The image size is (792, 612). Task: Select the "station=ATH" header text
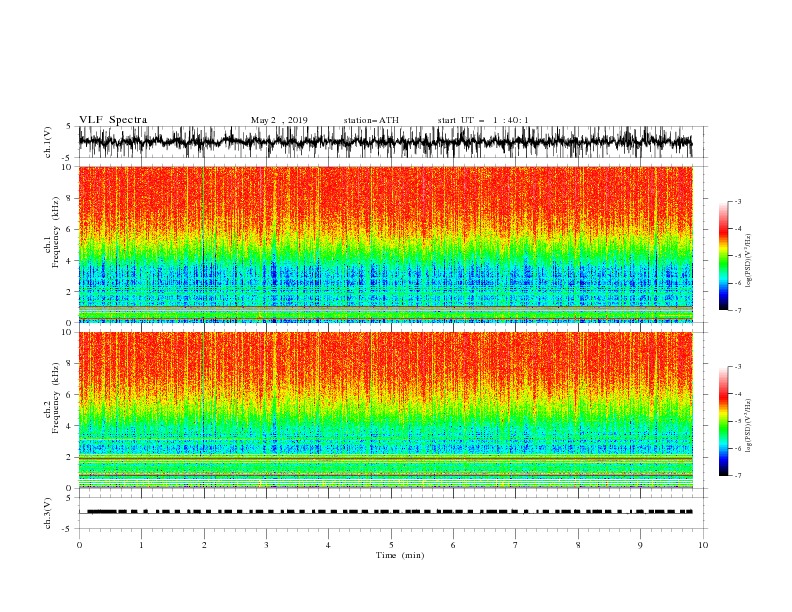[371, 120]
